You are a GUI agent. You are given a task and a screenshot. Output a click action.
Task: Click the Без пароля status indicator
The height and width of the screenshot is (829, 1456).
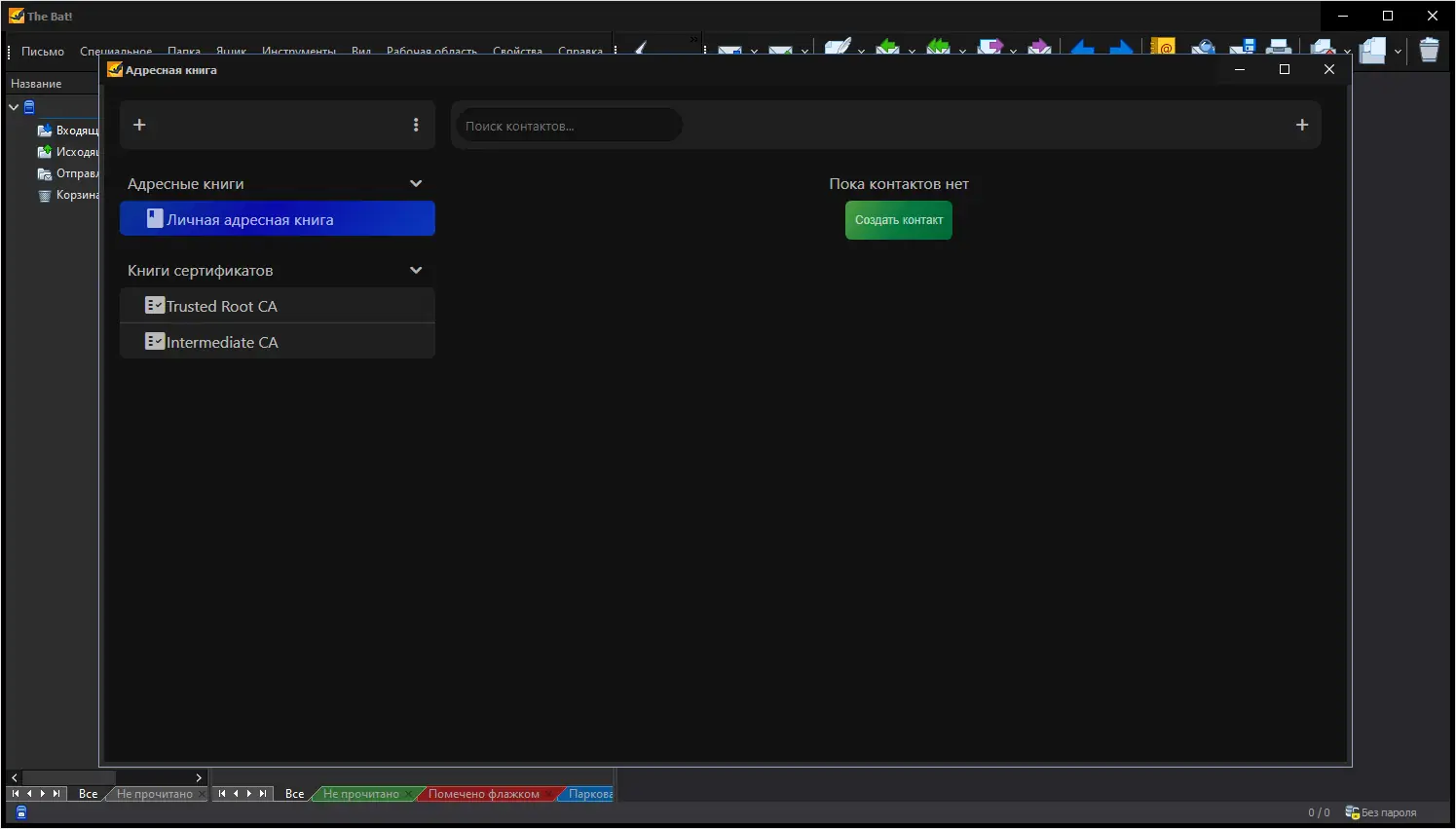click(x=1381, y=812)
